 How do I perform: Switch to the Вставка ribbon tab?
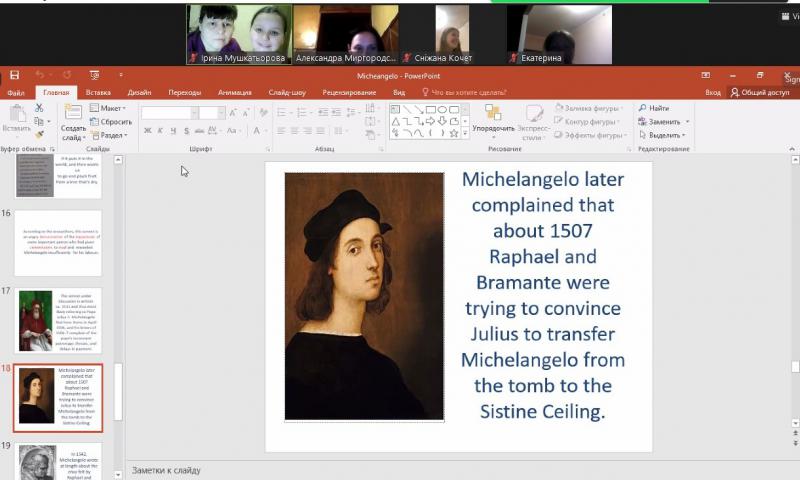click(x=98, y=92)
